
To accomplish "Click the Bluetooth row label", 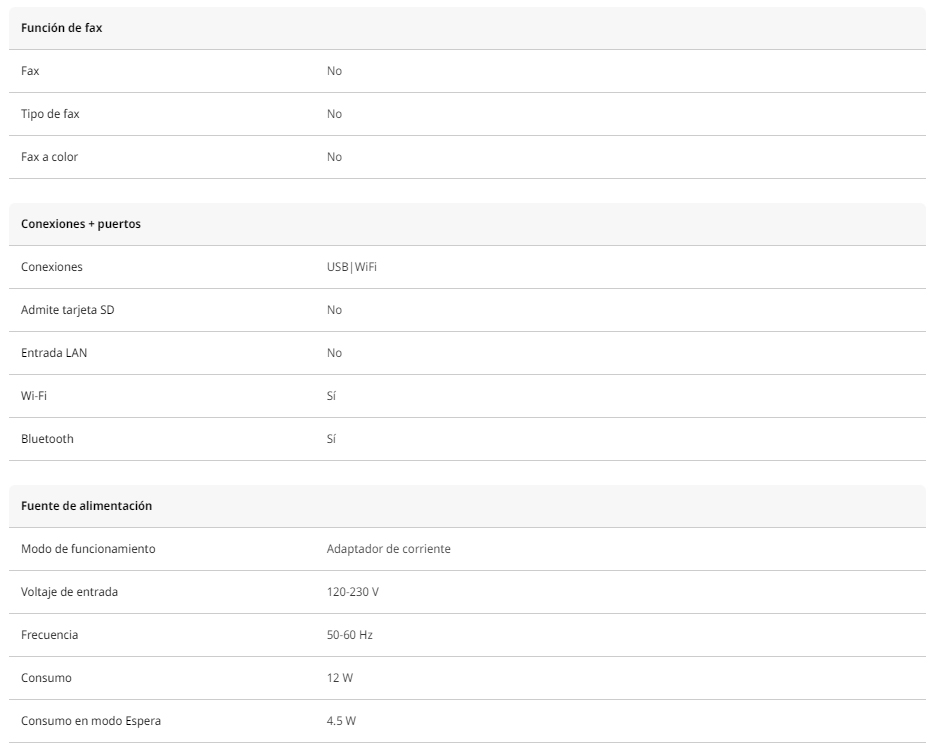I will [47, 439].
